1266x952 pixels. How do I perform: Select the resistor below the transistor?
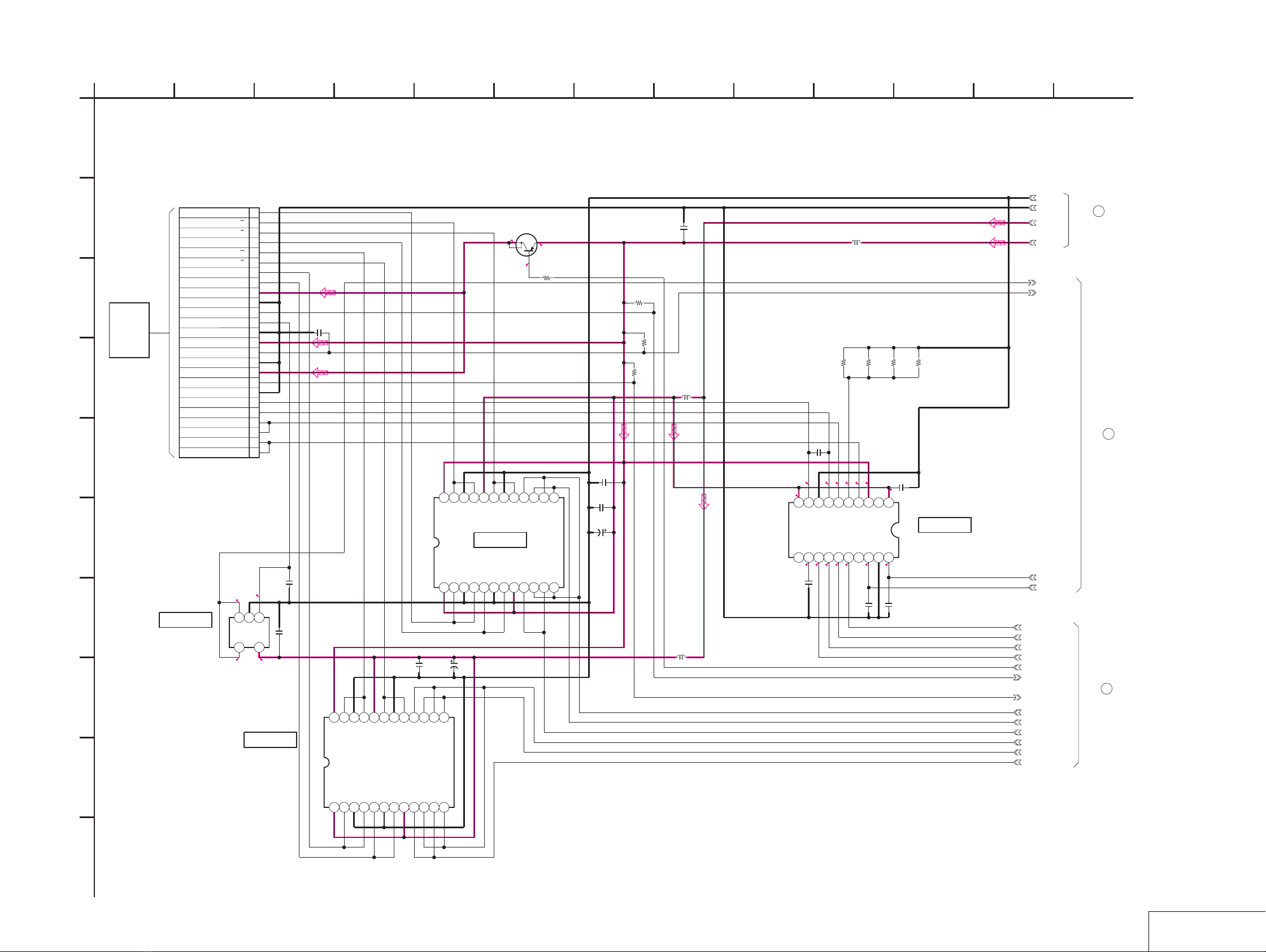(547, 278)
